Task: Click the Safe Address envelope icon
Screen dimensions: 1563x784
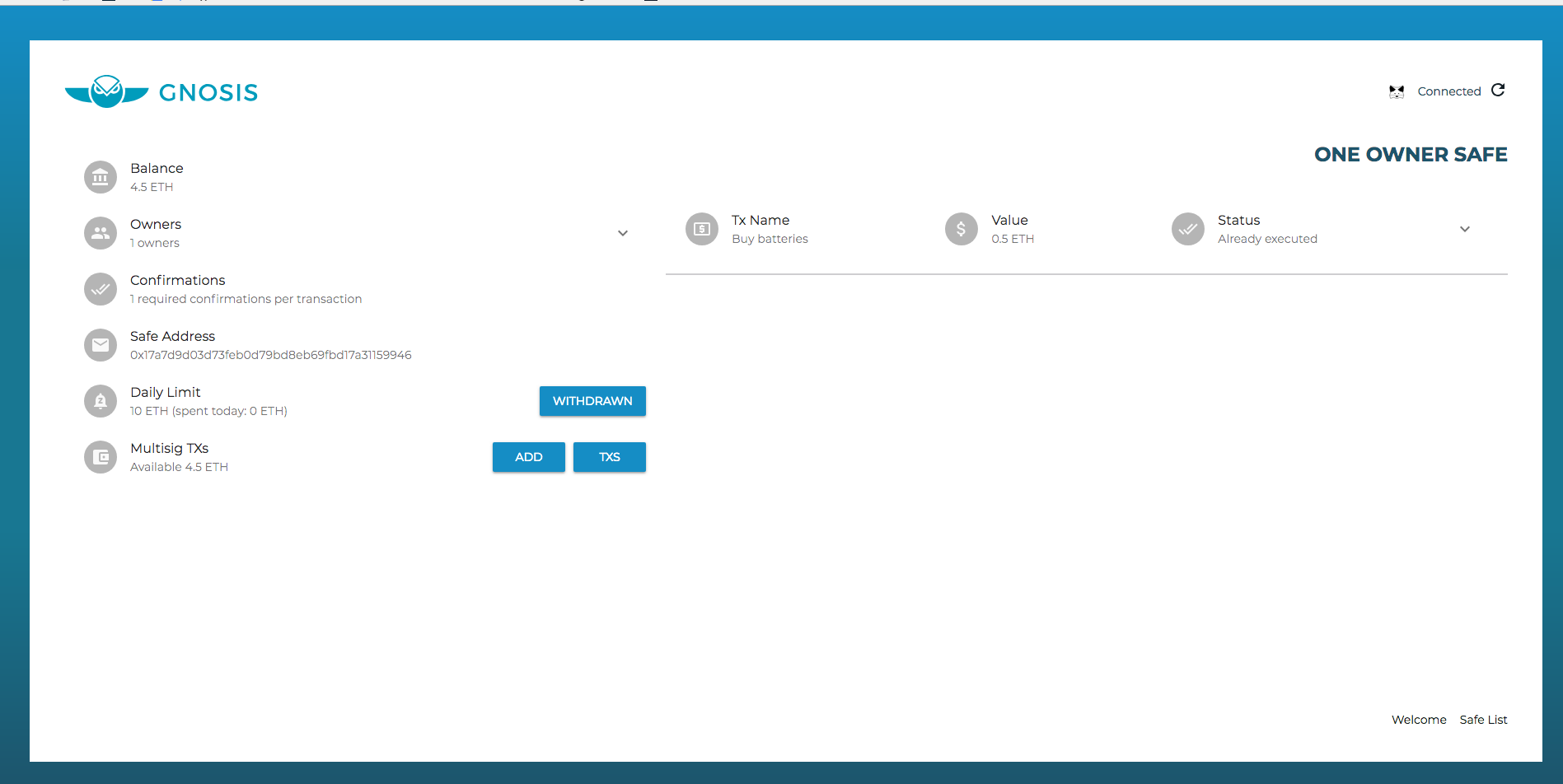Action: coord(101,345)
